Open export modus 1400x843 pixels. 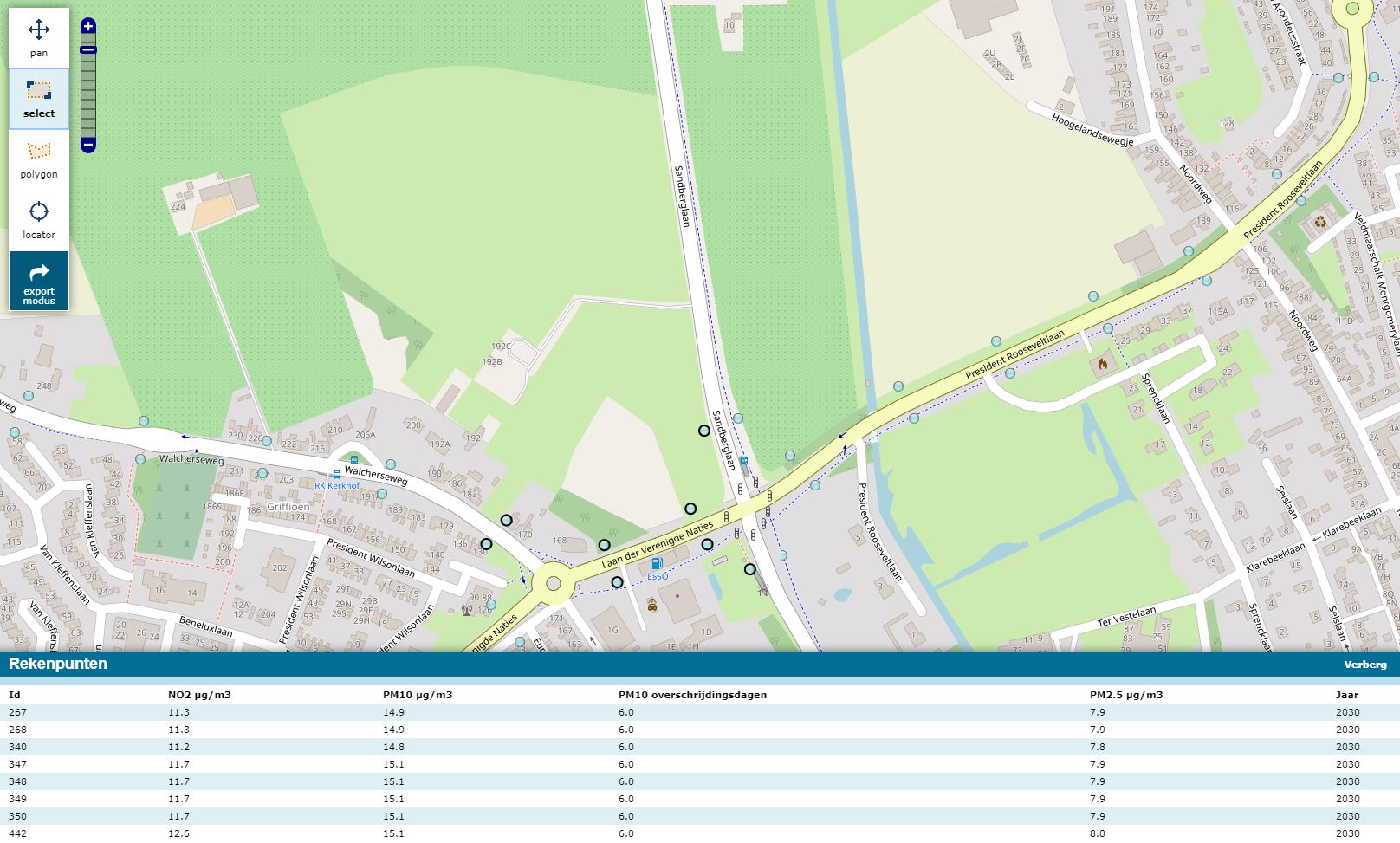[x=39, y=281]
